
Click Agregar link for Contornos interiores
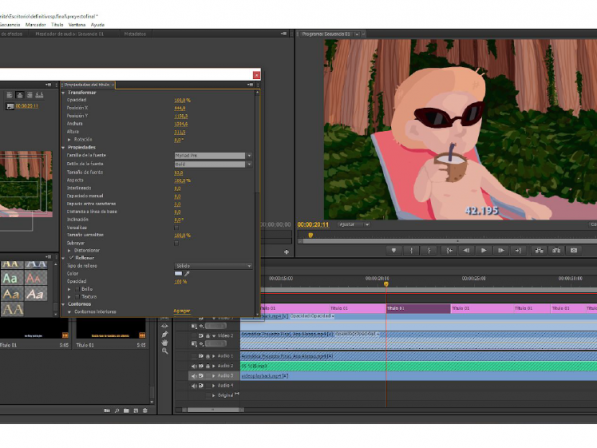pos(182,311)
